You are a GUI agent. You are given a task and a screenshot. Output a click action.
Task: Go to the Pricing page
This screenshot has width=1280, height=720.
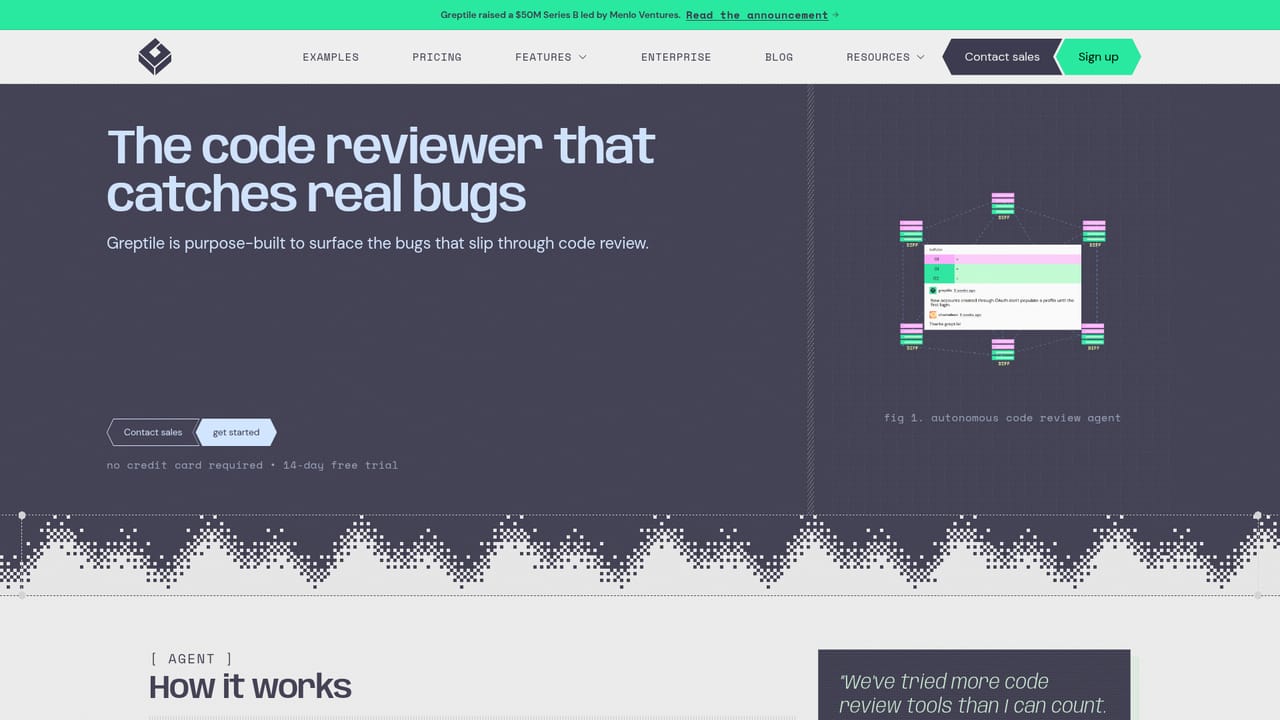tap(437, 57)
